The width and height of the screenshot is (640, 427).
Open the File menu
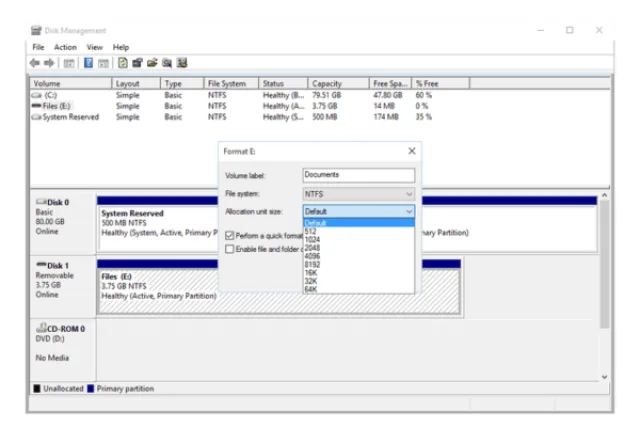click(x=38, y=47)
